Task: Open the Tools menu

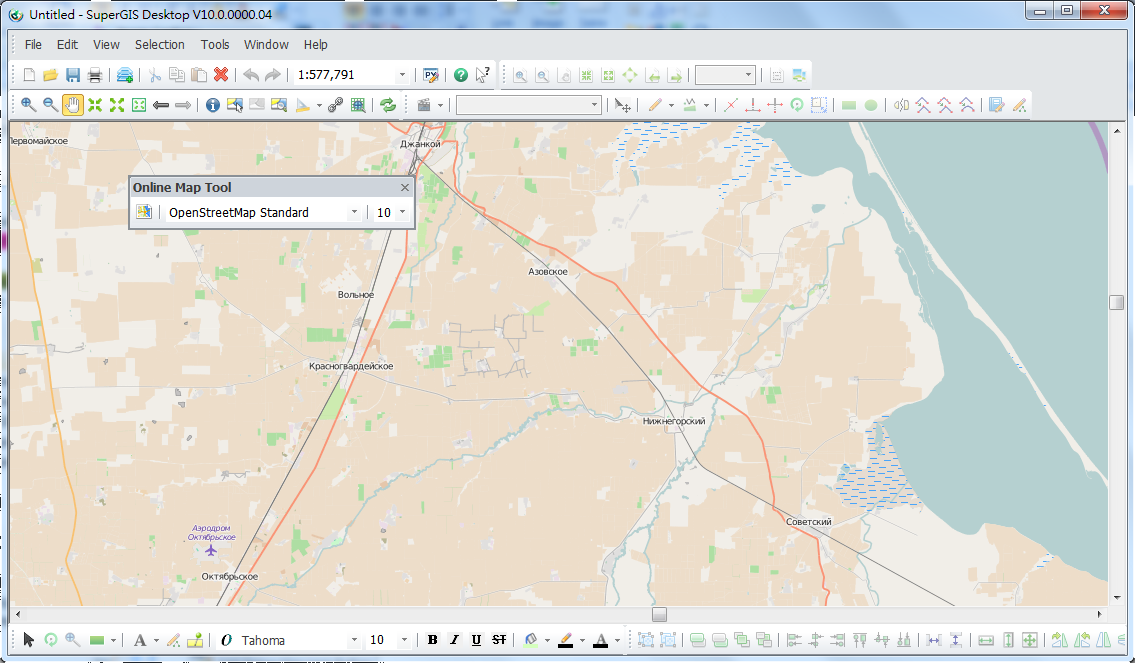Action: pos(215,44)
